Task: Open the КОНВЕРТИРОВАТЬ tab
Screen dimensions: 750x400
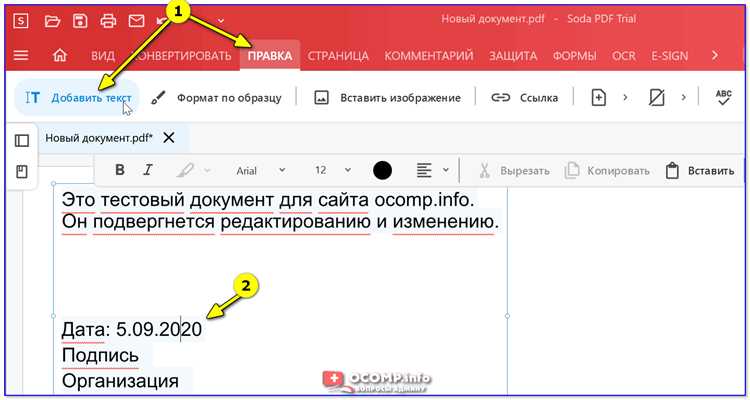Action: (183, 56)
